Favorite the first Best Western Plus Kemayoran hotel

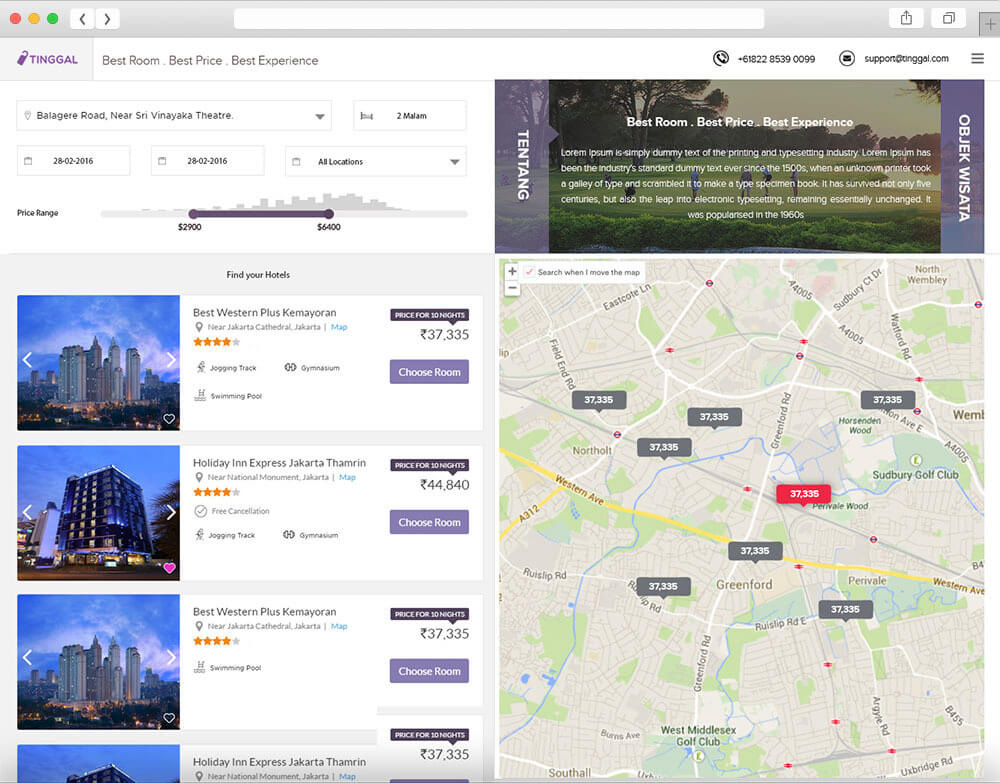point(169,419)
